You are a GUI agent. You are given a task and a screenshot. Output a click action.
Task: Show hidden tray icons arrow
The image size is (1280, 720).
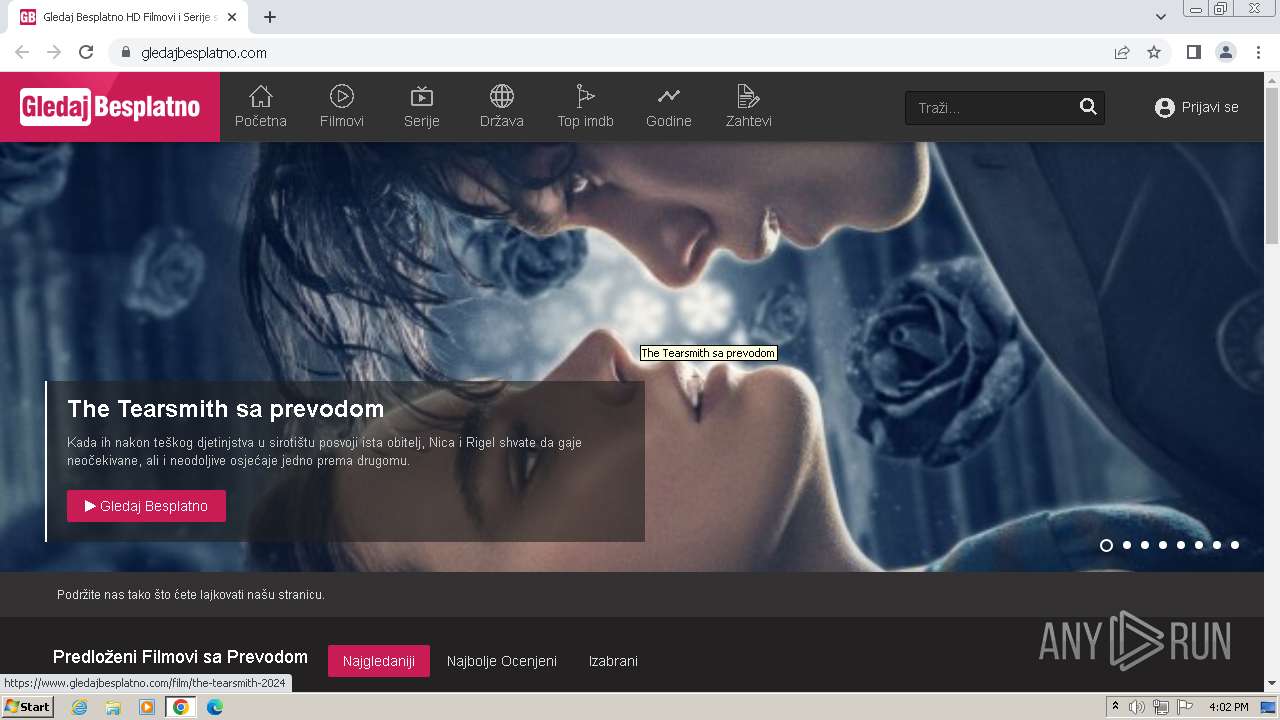pyautogui.click(x=1116, y=707)
